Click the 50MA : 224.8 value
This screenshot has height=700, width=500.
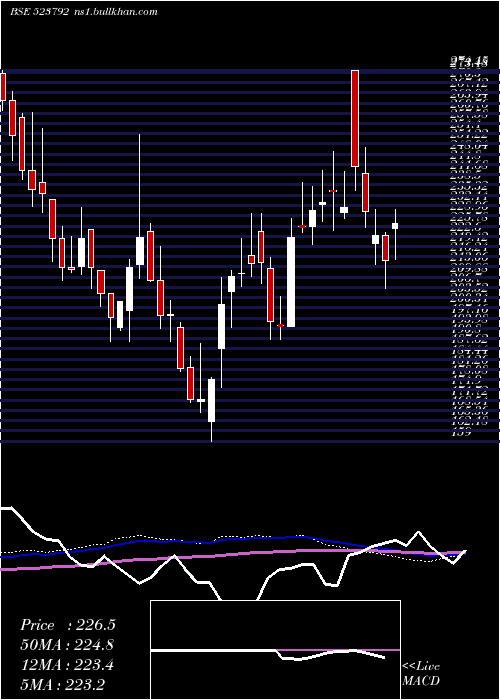coord(67,645)
